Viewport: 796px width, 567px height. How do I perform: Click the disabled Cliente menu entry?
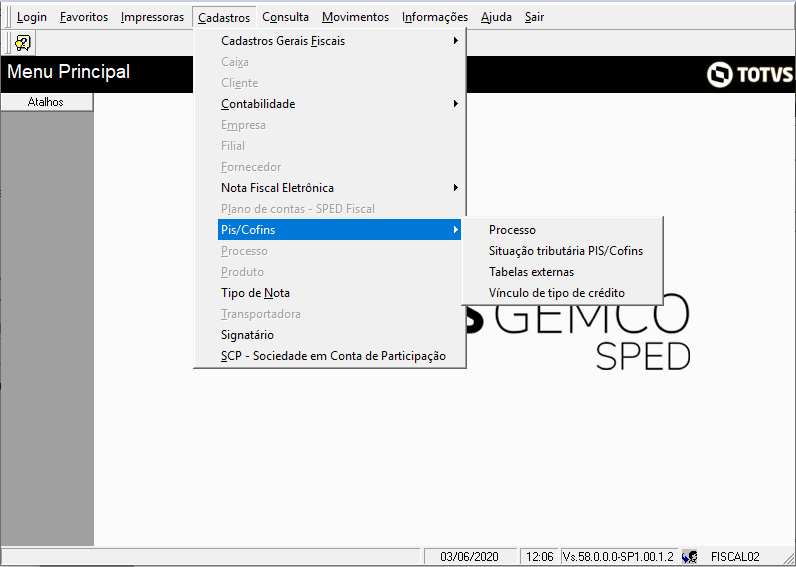click(339, 83)
